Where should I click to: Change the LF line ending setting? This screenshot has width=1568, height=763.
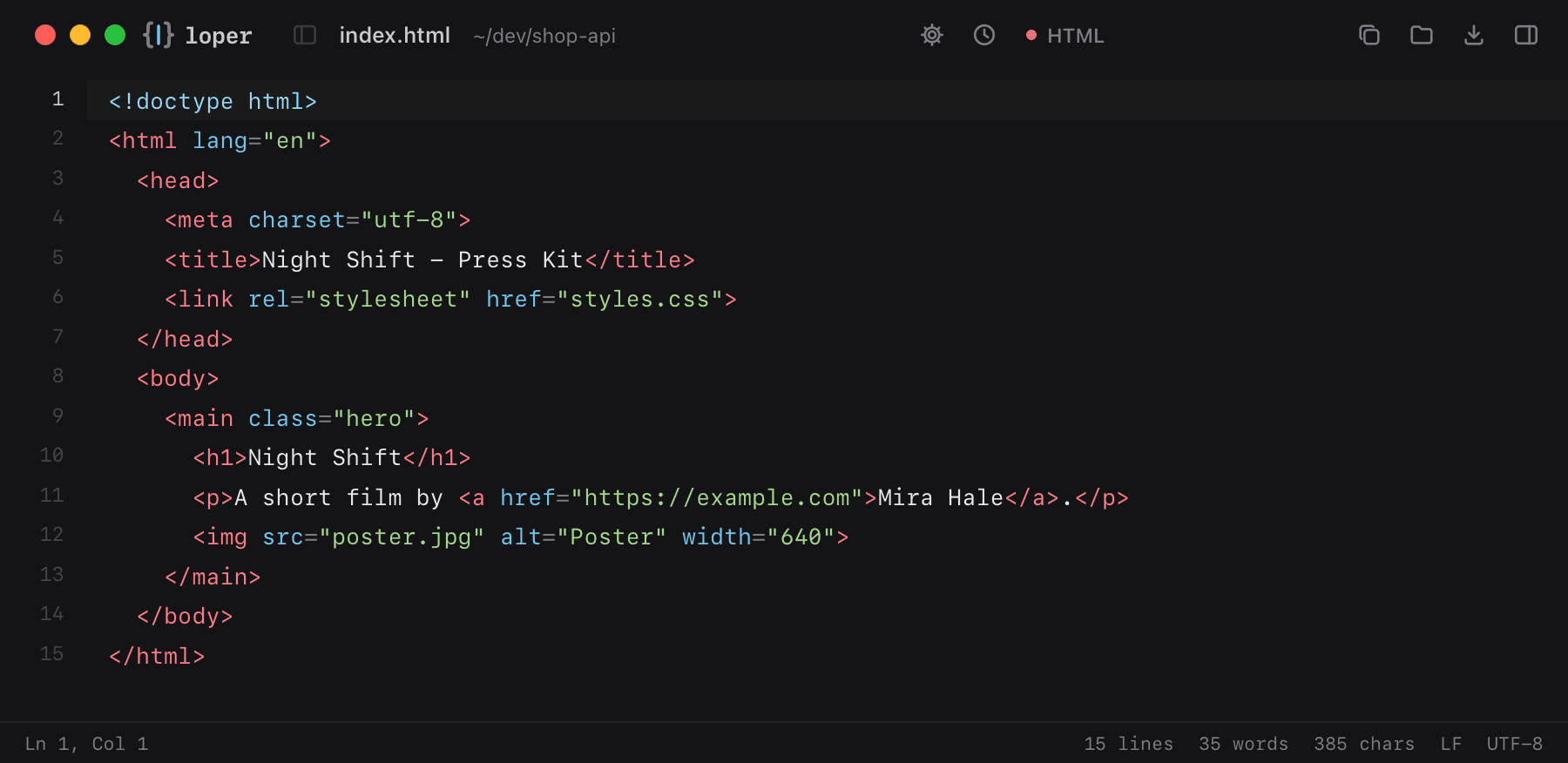1451,744
